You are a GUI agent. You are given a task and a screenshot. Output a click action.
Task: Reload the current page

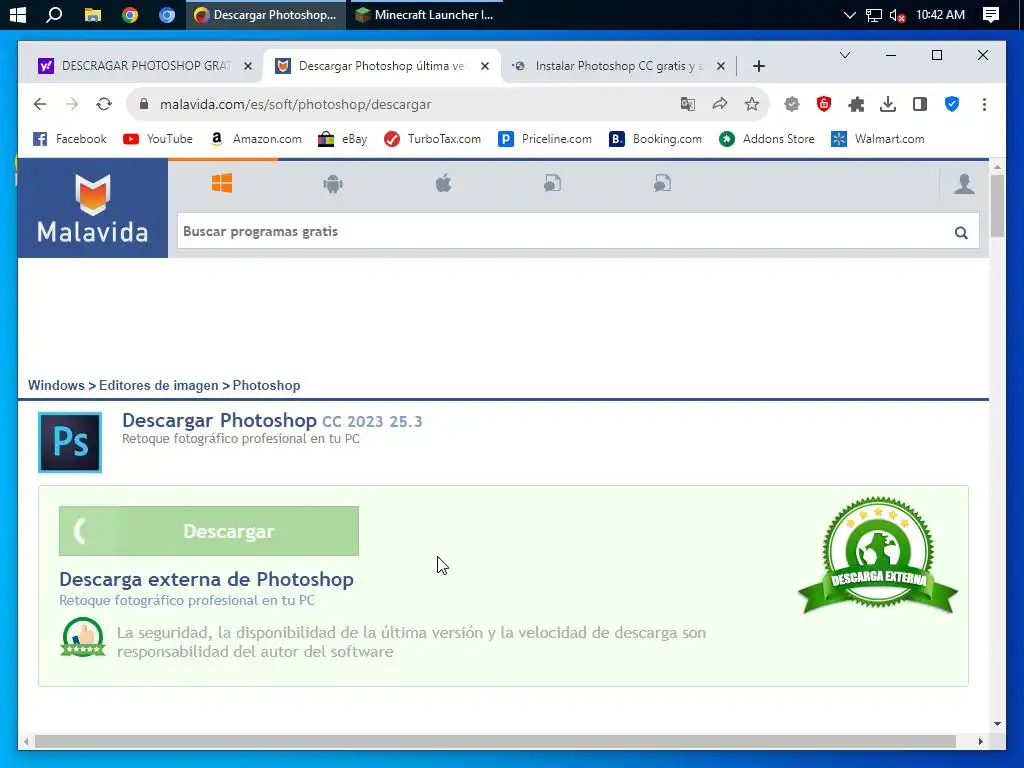(x=104, y=104)
